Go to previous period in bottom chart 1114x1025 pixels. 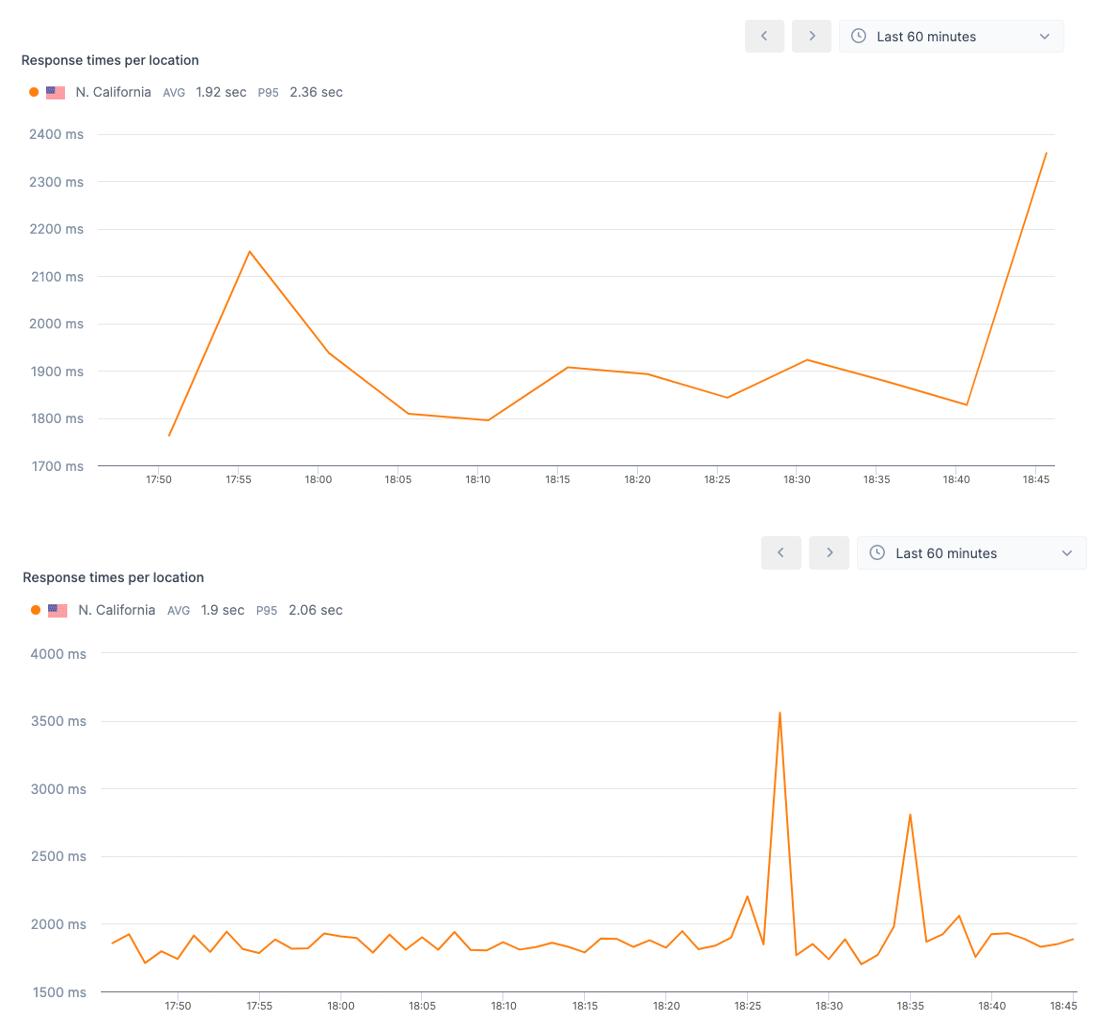pos(781,553)
